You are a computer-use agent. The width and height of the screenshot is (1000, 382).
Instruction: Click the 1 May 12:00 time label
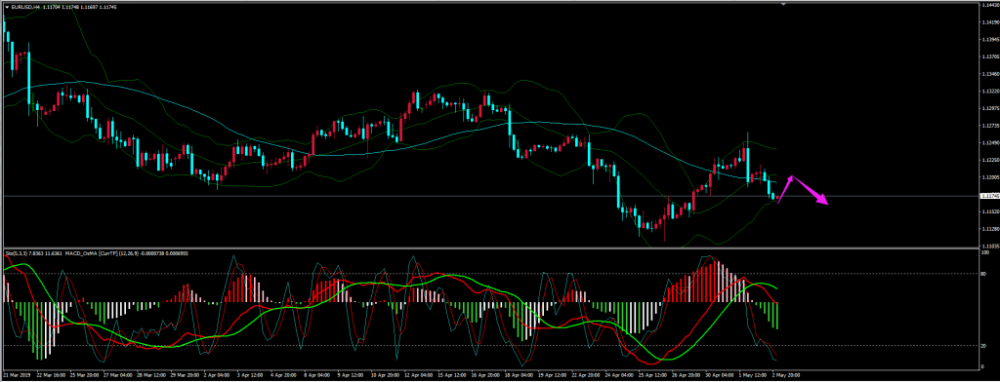pos(753,374)
